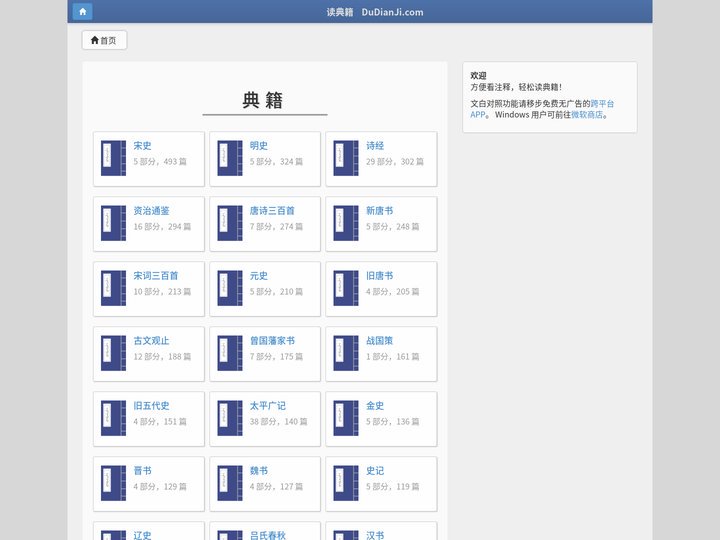Click the book icon for 旧唐书

click(346, 288)
